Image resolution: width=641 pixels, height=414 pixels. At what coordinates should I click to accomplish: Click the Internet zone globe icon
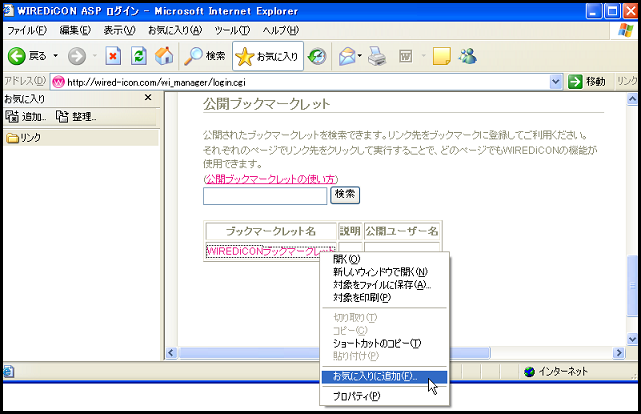(529, 371)
